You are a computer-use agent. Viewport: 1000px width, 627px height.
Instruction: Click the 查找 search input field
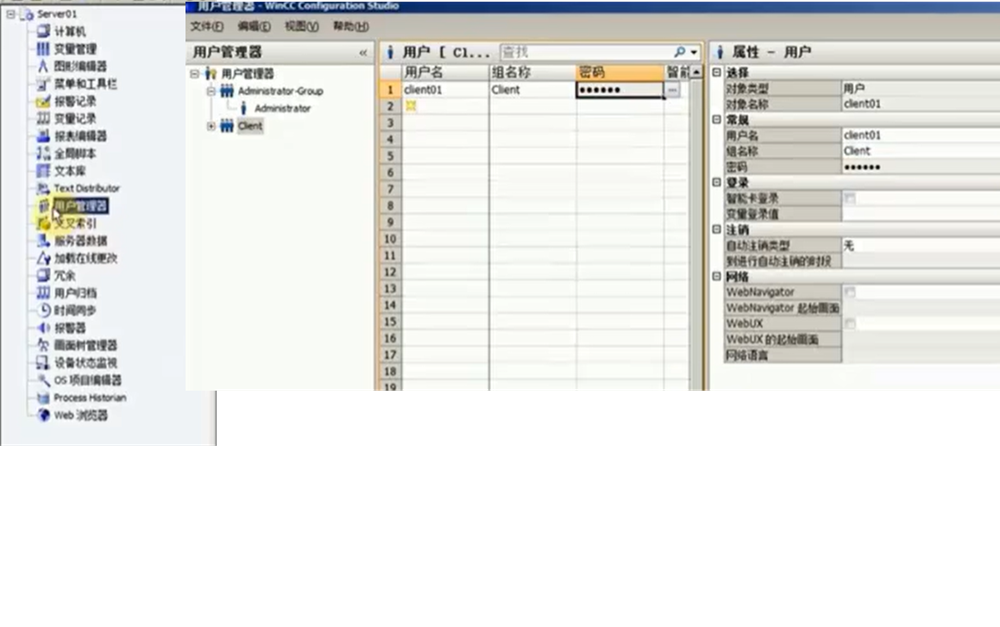click(584, 52)
